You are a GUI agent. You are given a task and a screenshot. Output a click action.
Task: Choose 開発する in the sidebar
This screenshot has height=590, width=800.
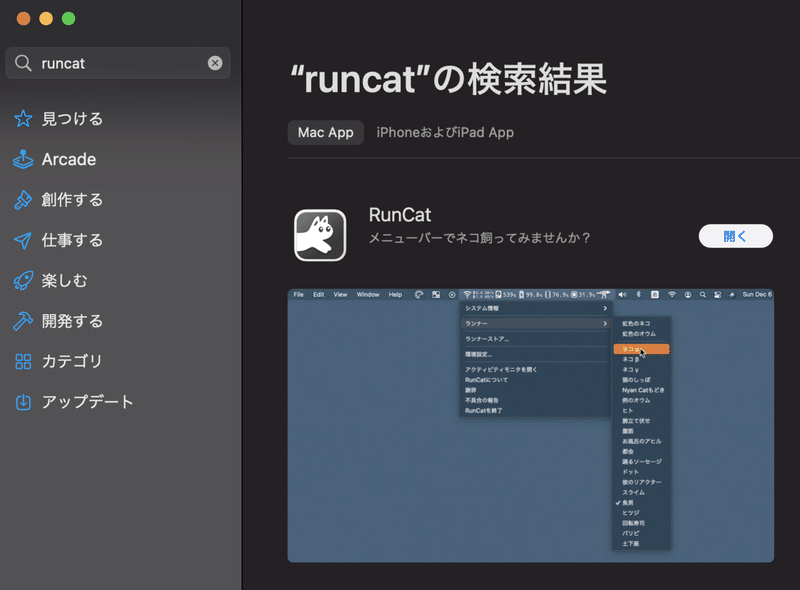click(72, 321)
